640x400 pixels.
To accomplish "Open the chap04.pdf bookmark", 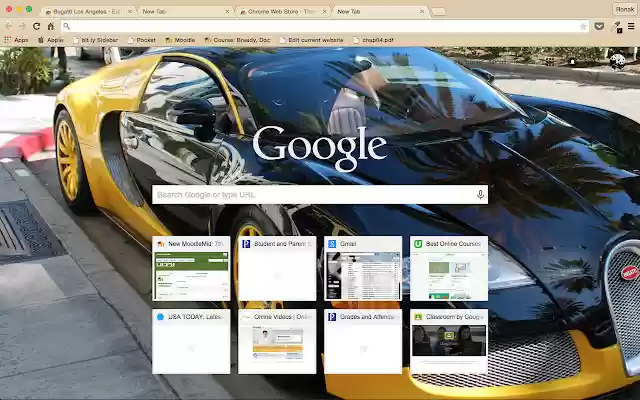I will tap(373, 40).
